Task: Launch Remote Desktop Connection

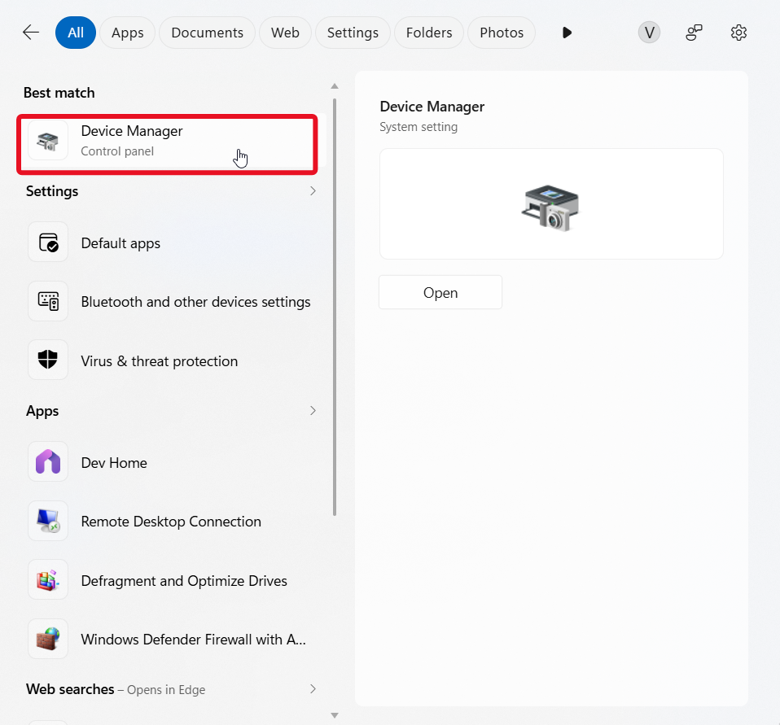Action: [x=172, y=521]
